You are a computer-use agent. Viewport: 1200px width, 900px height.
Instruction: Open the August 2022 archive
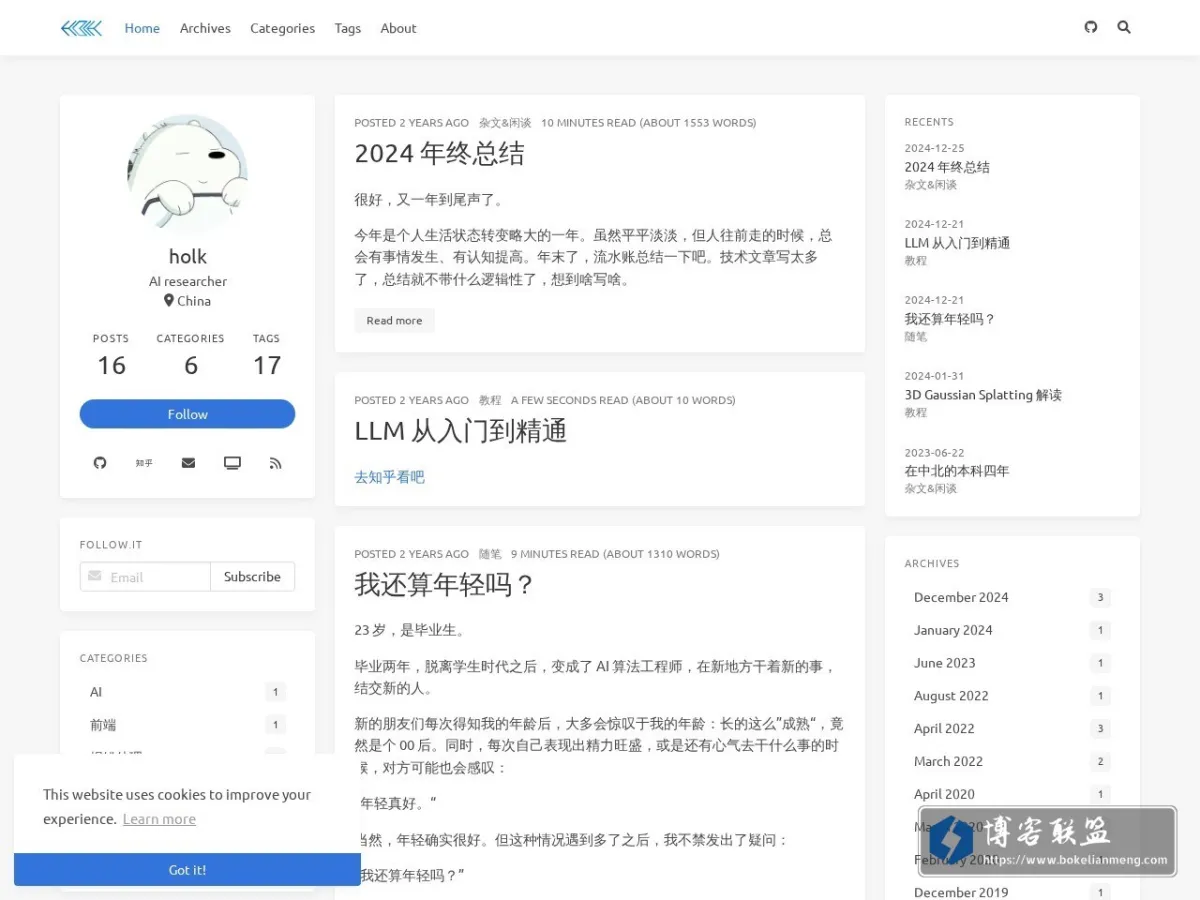tap(1012, 696)
